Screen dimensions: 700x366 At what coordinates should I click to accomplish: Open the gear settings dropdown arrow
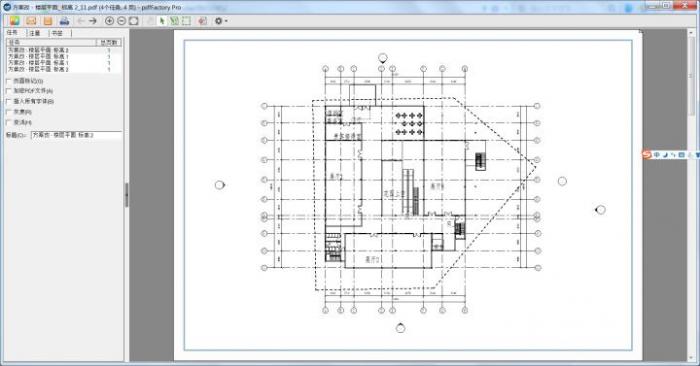point(226,21)
